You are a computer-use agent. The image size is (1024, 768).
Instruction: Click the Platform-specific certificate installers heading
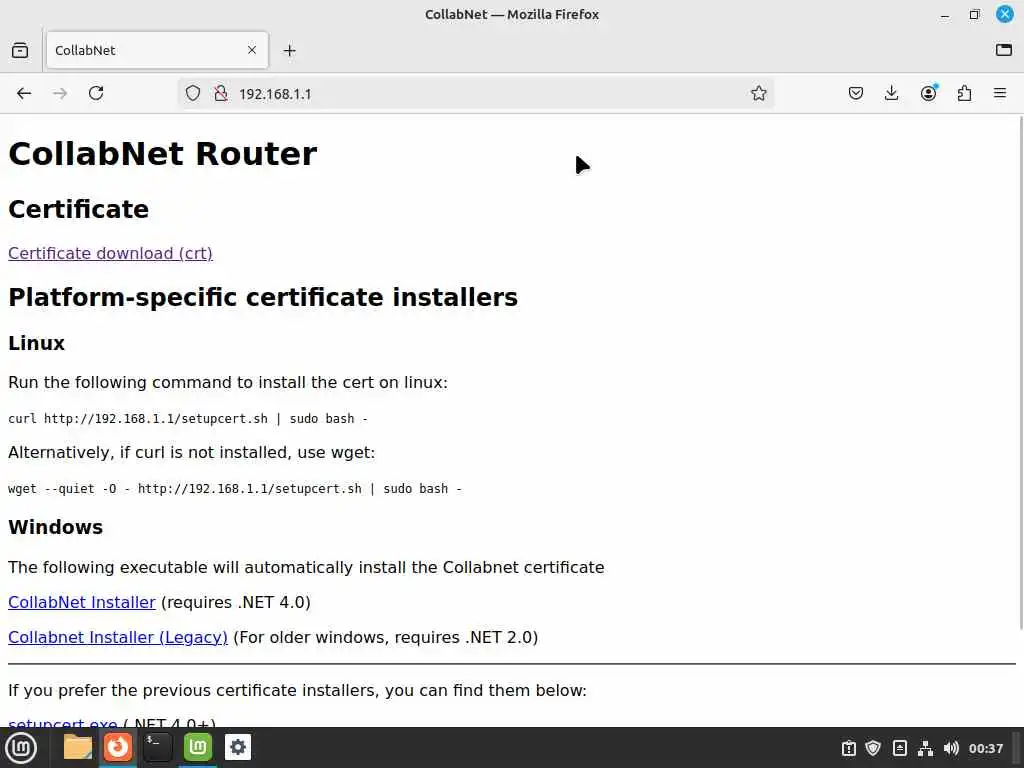263,297
